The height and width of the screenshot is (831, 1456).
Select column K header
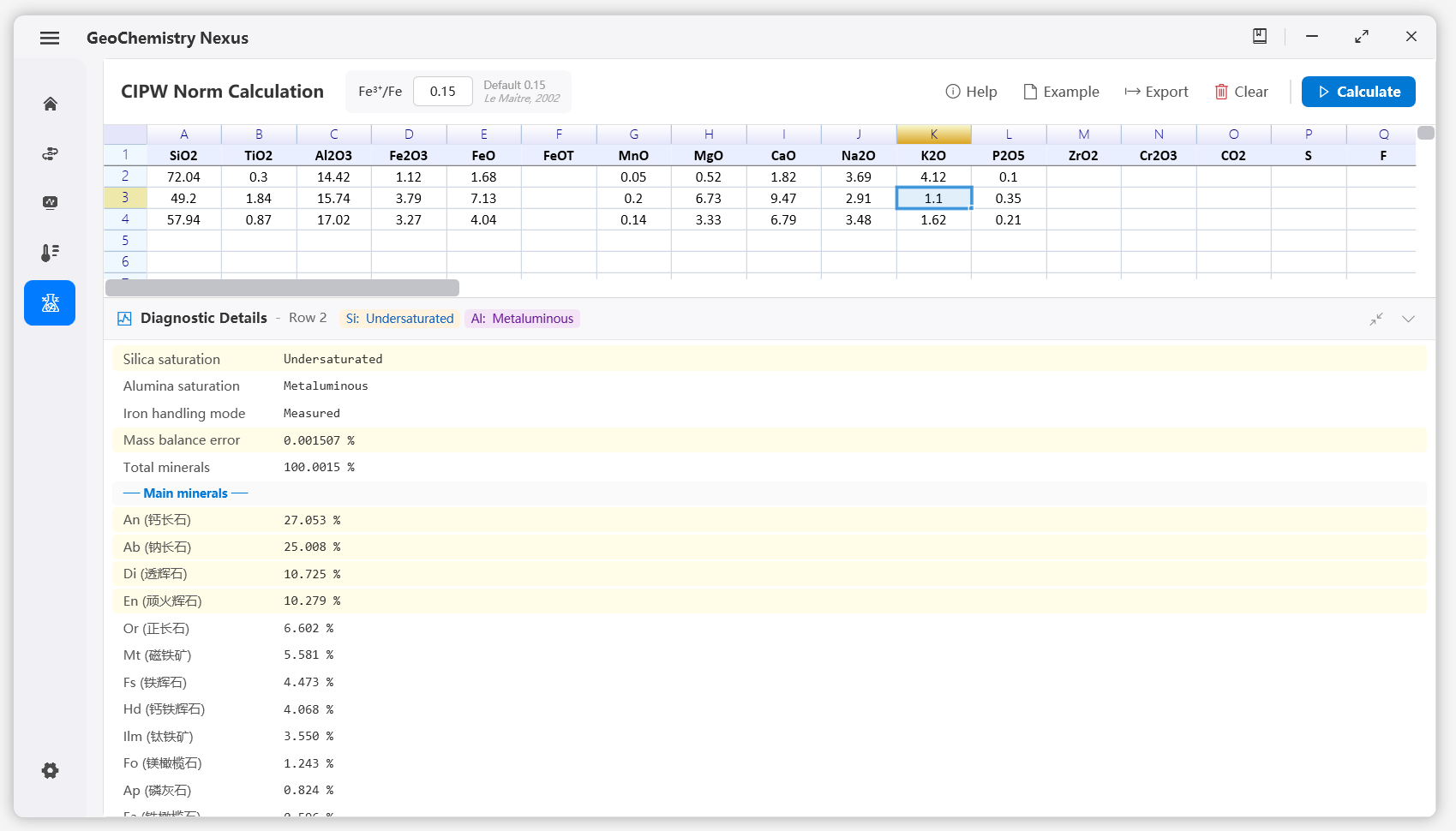tap(933, 135)
